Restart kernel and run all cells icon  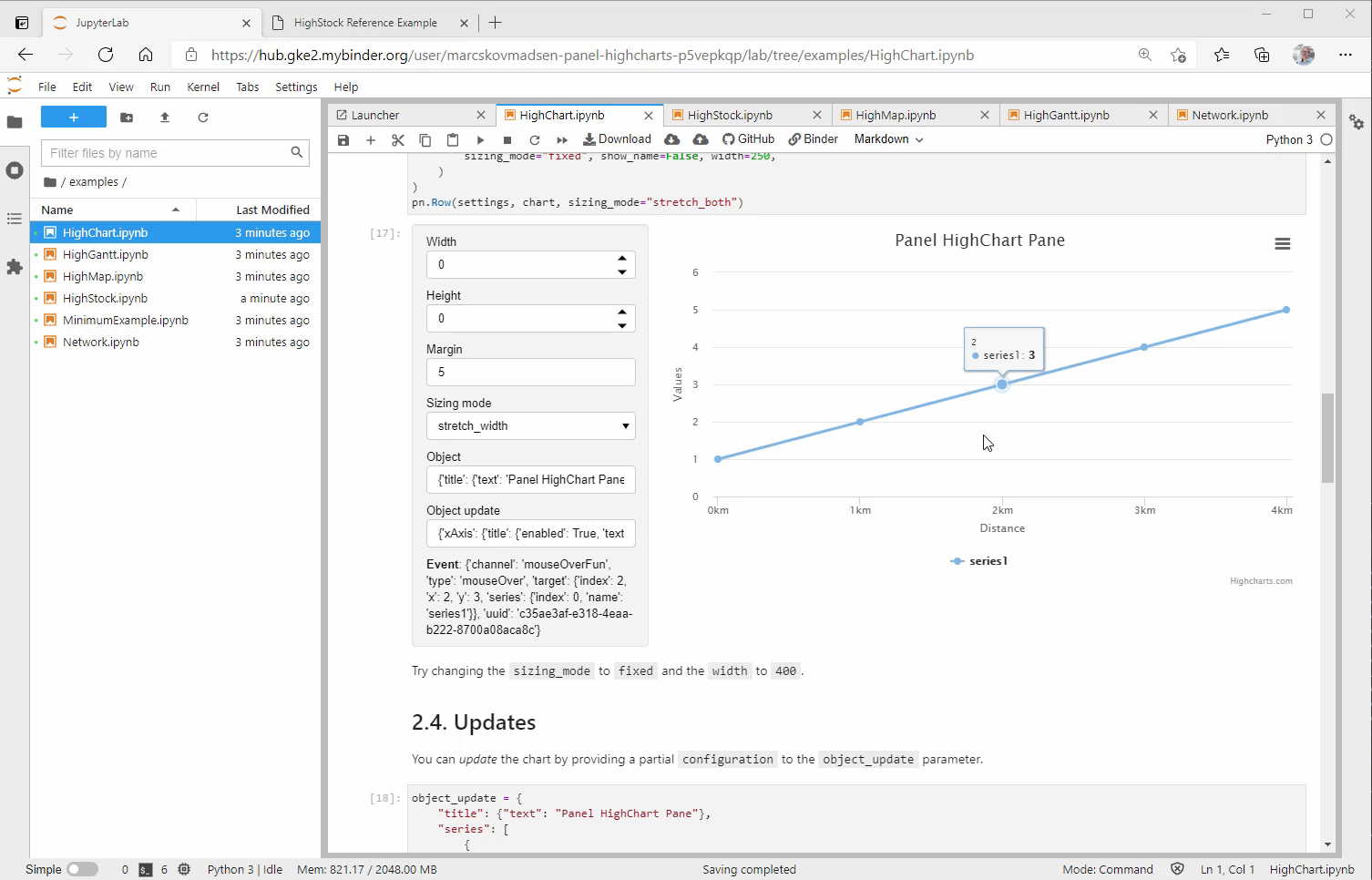click(562, 140)
